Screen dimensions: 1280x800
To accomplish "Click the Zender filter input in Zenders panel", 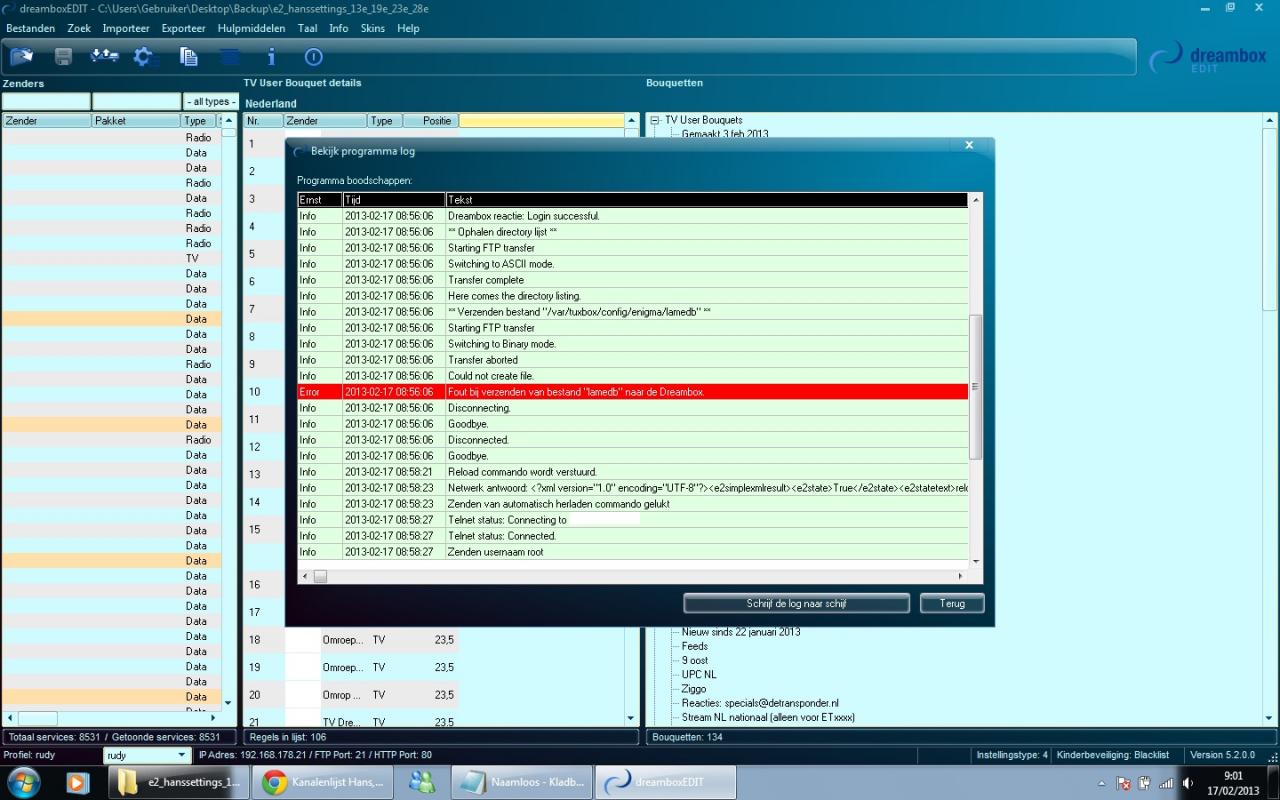I will coord(46,102).
